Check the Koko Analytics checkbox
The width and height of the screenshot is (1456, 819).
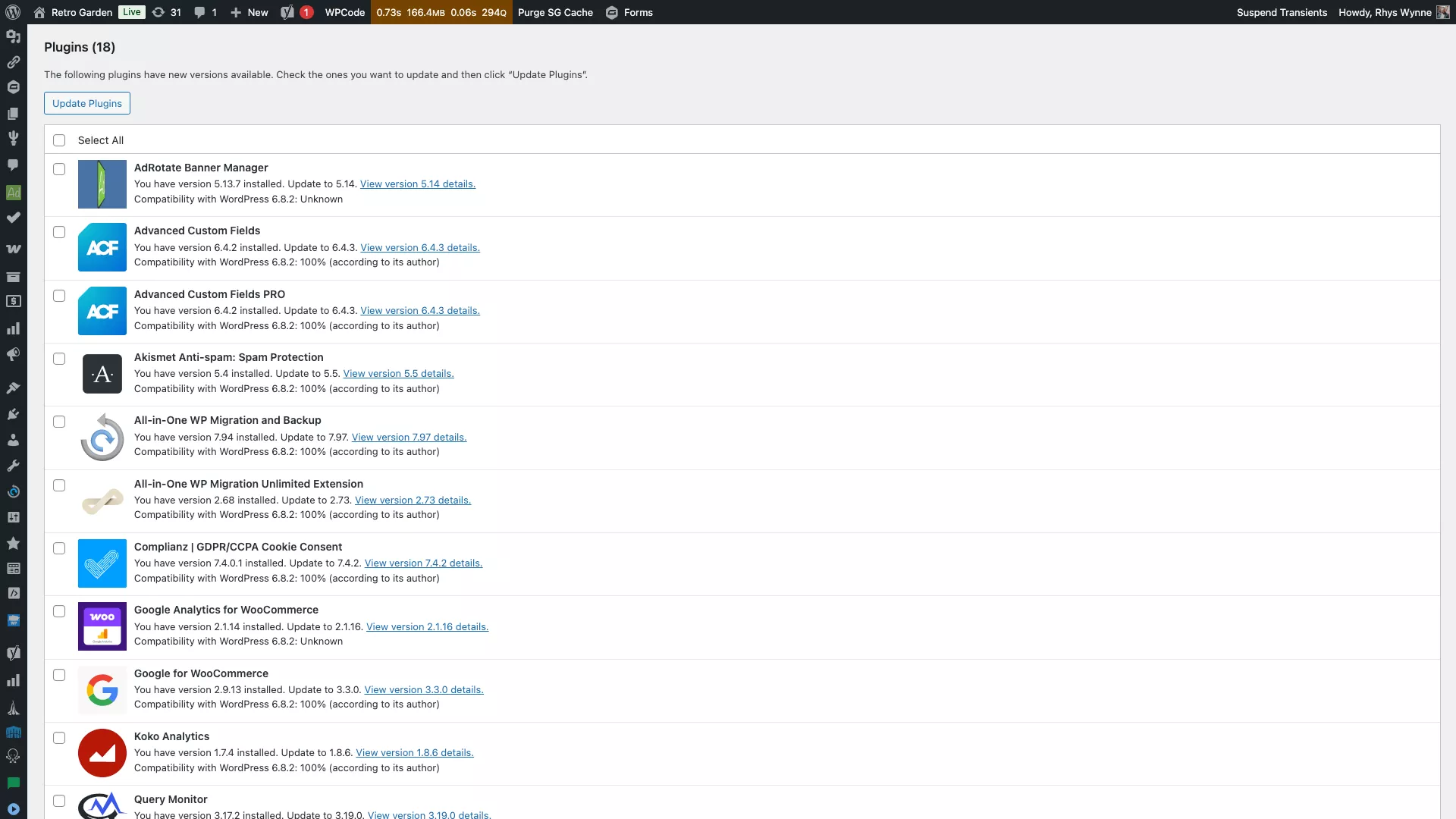point(59,738)
